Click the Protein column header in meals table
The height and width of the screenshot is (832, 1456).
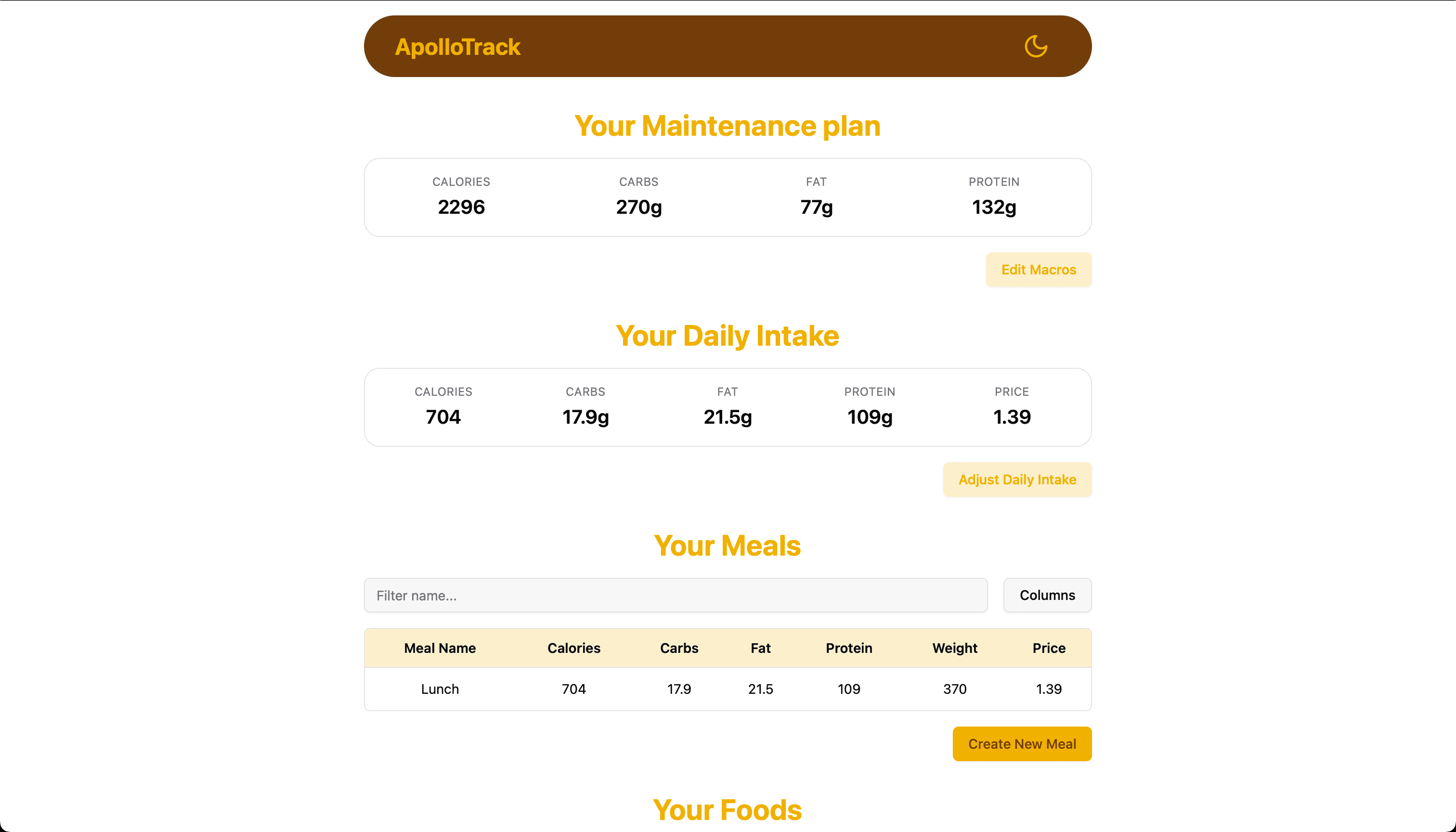pos(848,648)
